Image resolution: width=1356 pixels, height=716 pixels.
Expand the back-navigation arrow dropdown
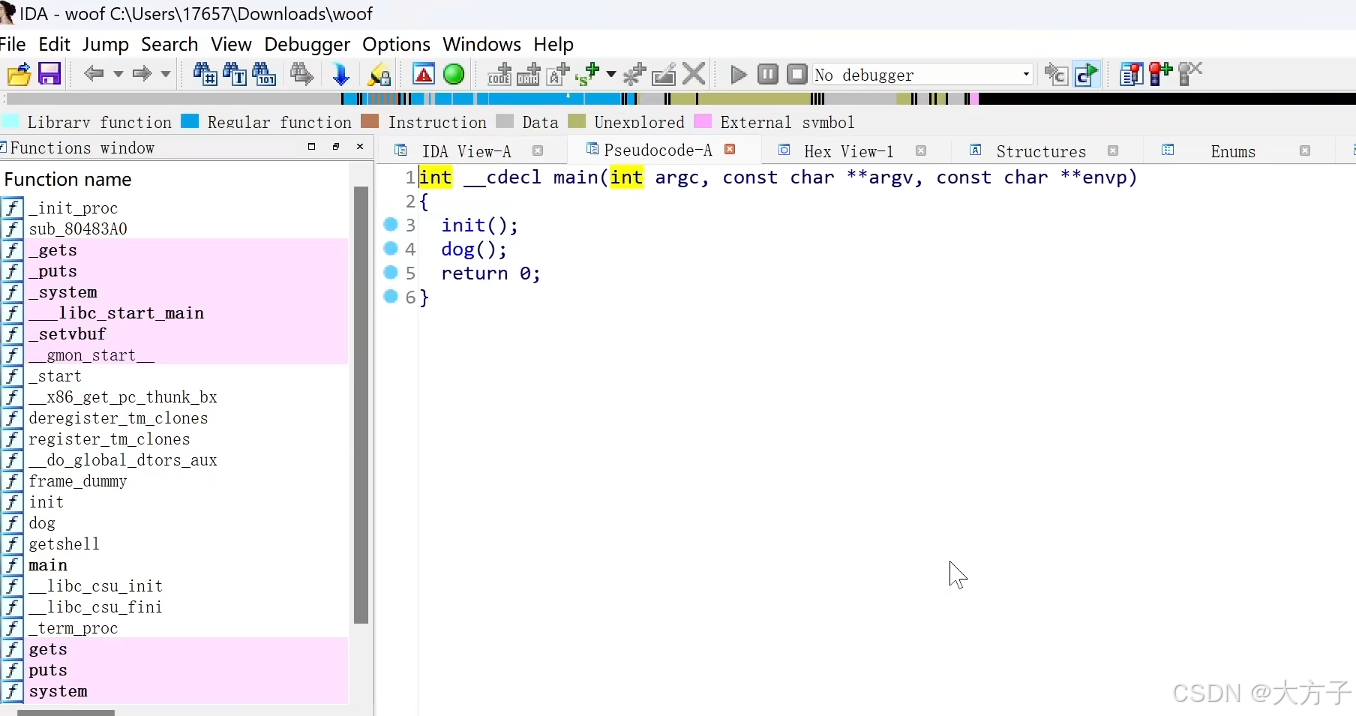tap(117, 74)
